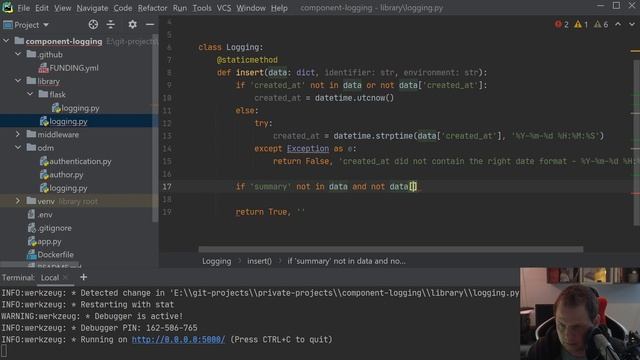Click the if 'summary' breadcrumb

[347, 261]
